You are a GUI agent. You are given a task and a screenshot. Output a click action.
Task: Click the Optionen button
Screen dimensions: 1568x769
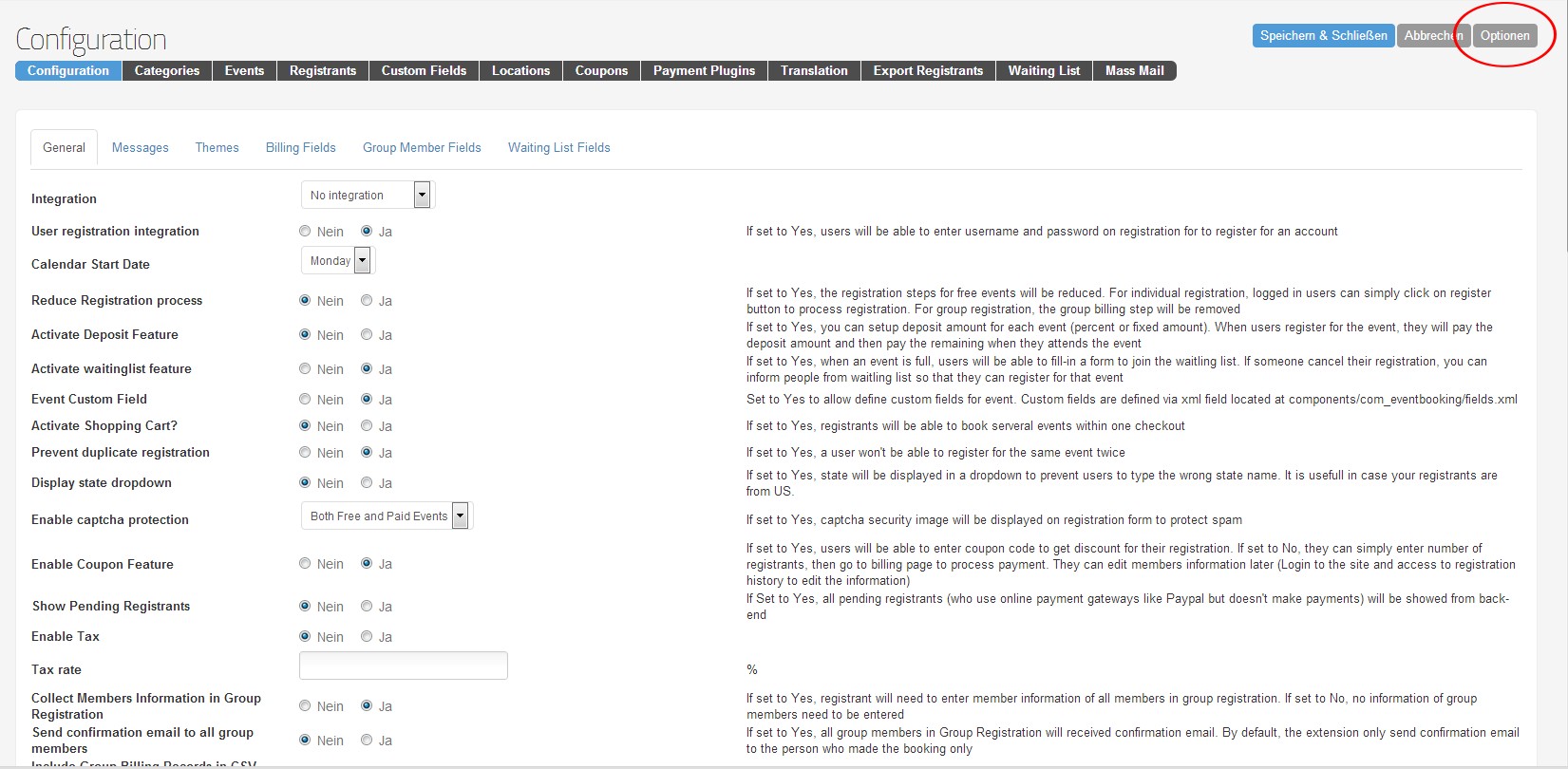[1504, 35]
